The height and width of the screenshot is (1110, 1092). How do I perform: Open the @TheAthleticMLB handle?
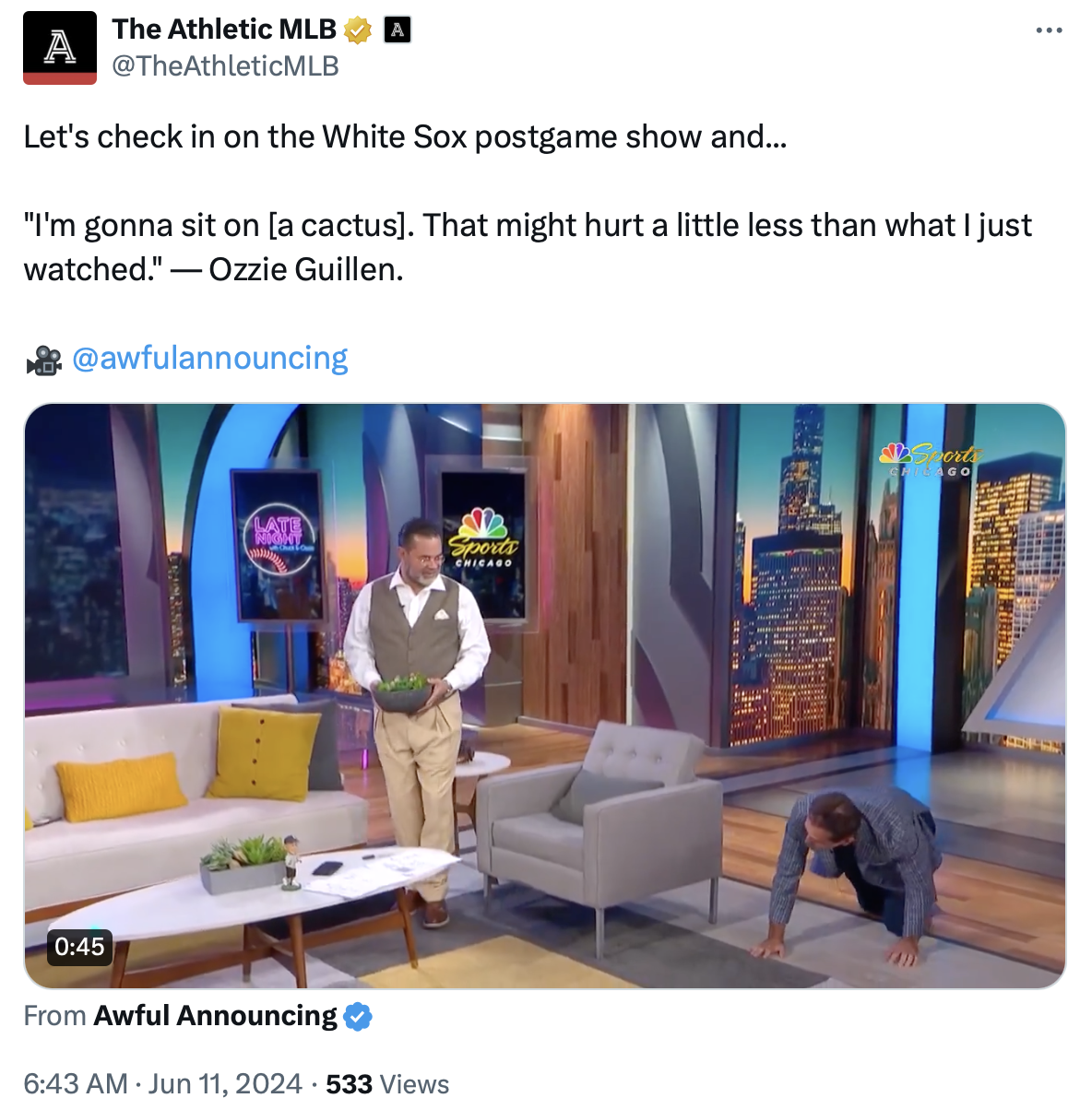pos(226,66)
